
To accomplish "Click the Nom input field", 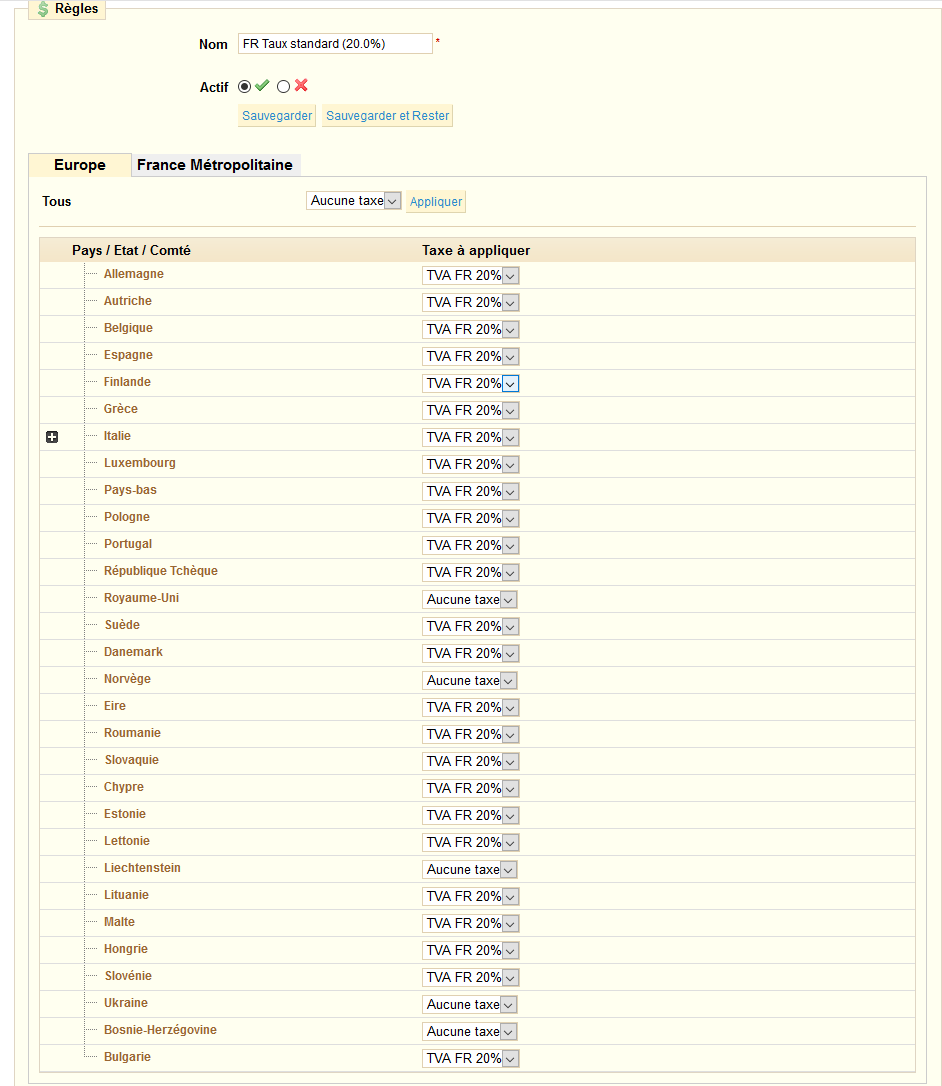I will [335, 44].
